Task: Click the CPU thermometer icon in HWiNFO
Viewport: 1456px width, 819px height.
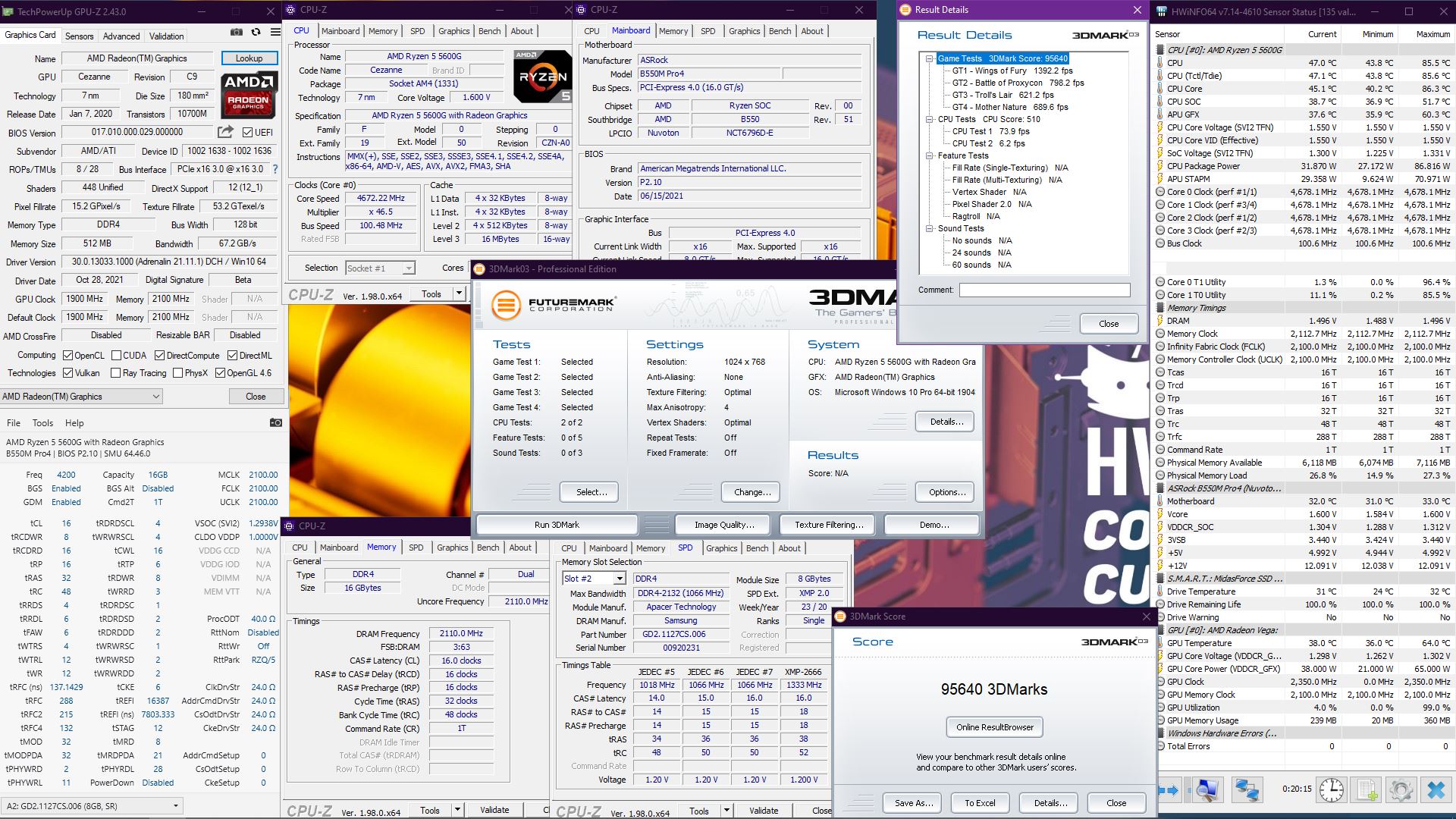Action: [1160, 63]
